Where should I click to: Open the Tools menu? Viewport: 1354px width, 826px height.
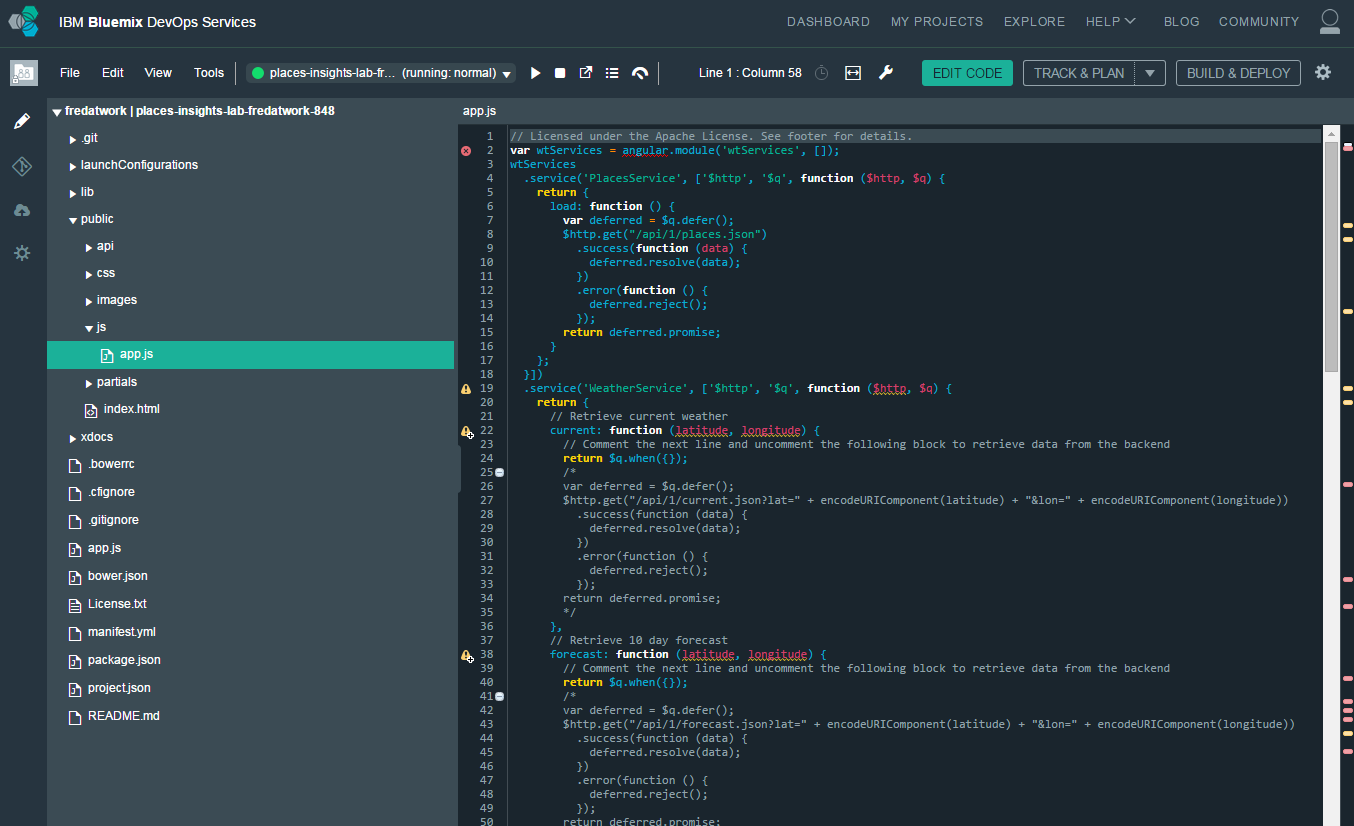[209, 73]
